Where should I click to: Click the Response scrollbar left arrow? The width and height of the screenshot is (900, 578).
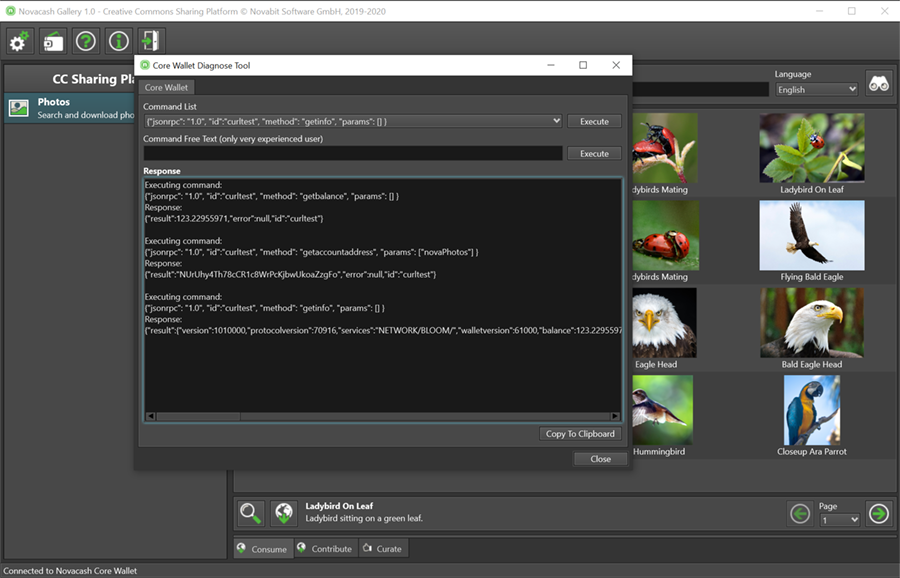151,416
